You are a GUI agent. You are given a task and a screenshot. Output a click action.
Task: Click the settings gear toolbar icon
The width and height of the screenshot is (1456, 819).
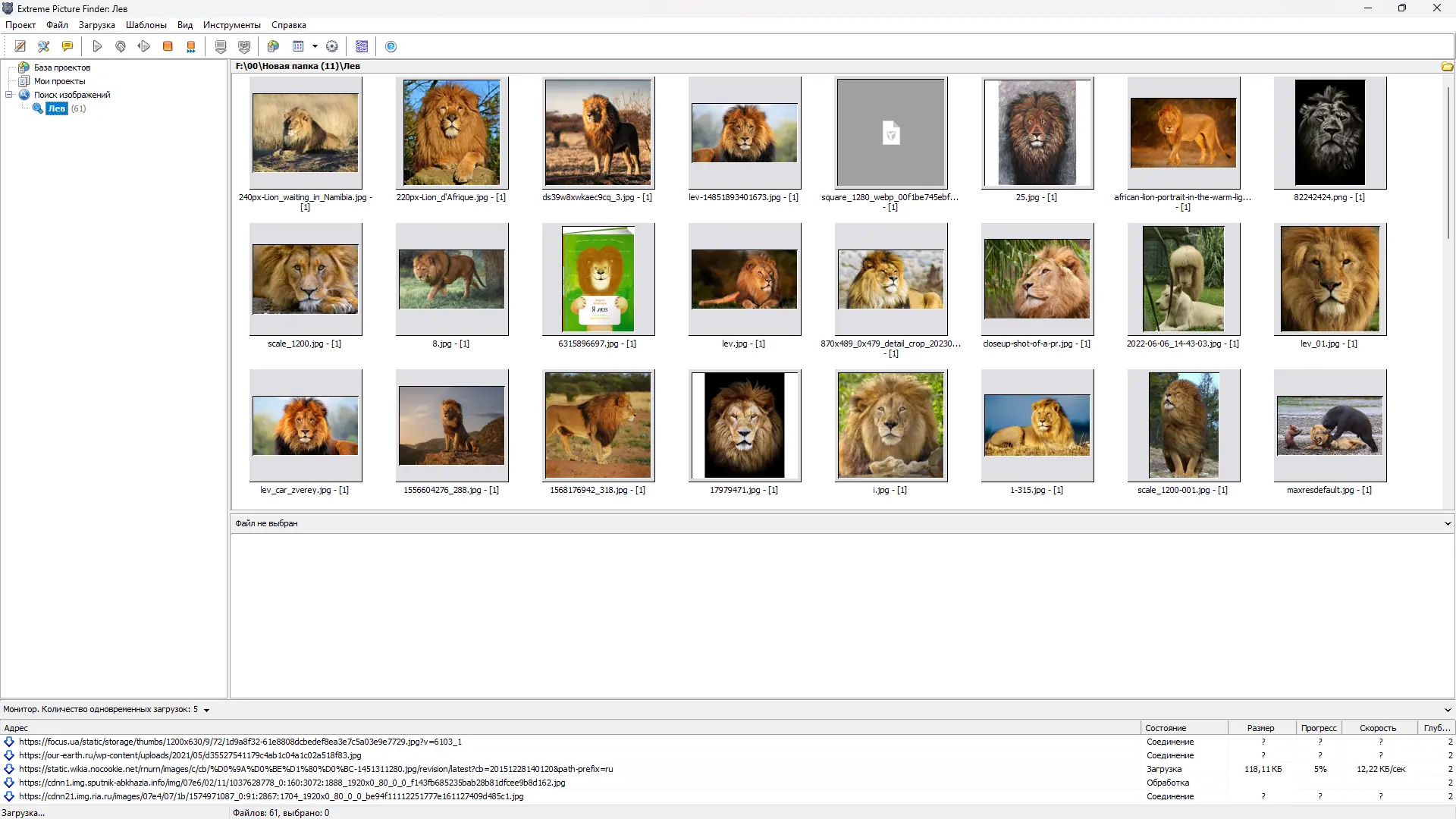pos(332,46)
